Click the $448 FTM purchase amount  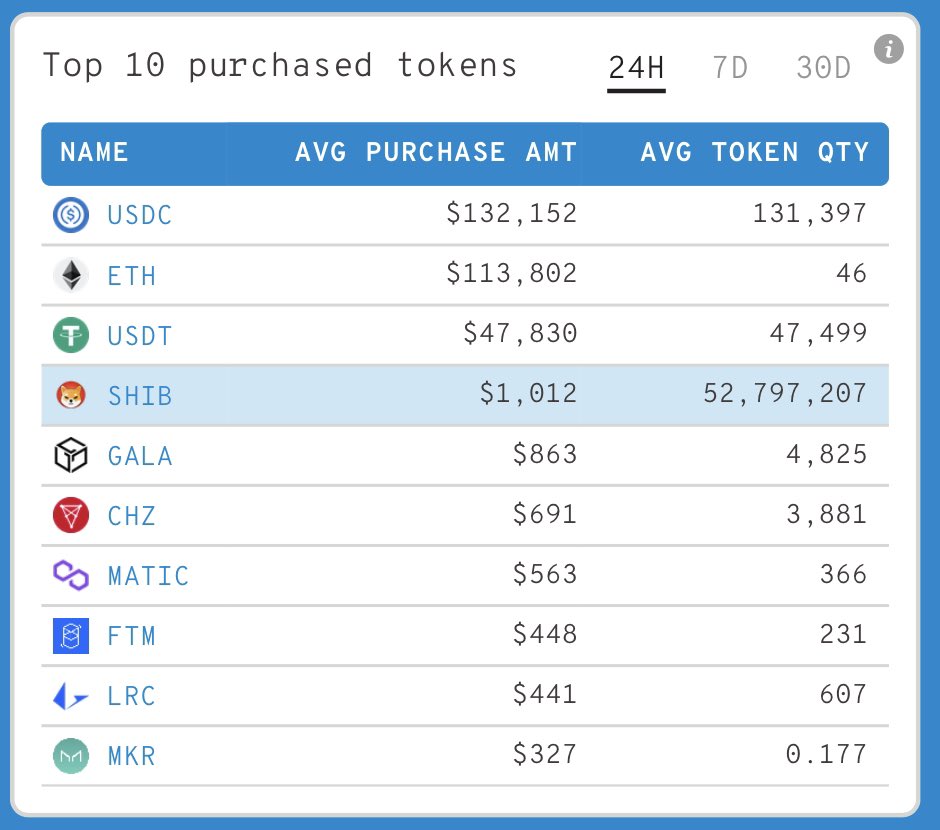click(544, 633)
